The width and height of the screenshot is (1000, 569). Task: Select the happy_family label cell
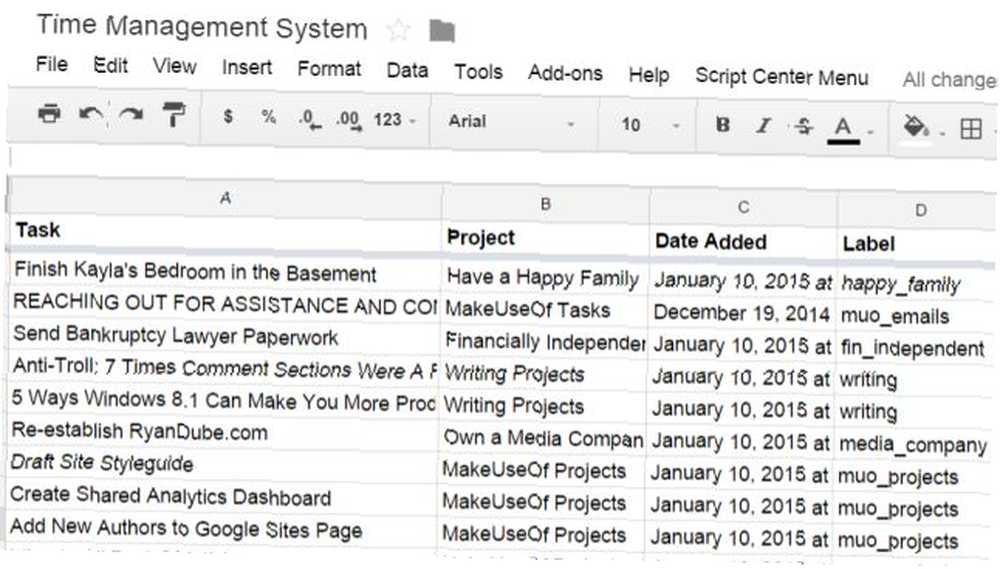click(x=917, y=283)
